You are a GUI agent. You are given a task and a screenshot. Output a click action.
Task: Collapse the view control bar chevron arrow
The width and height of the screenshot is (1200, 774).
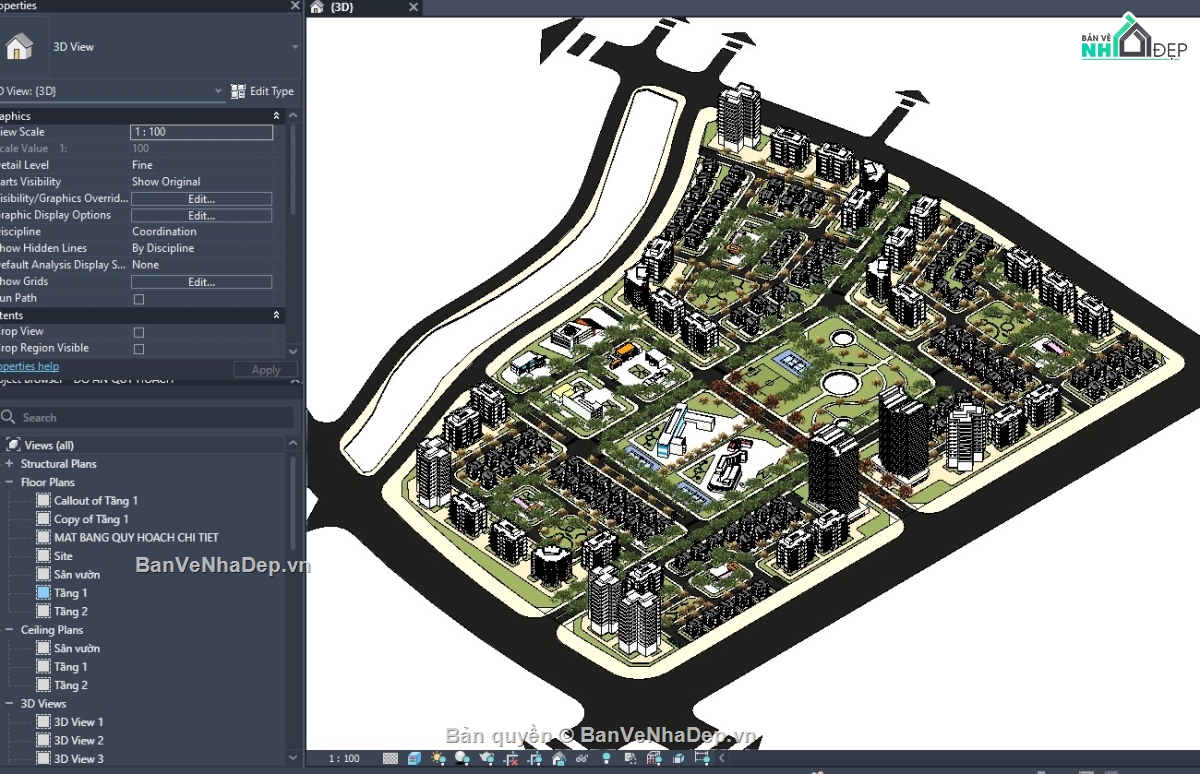point(721,758)
